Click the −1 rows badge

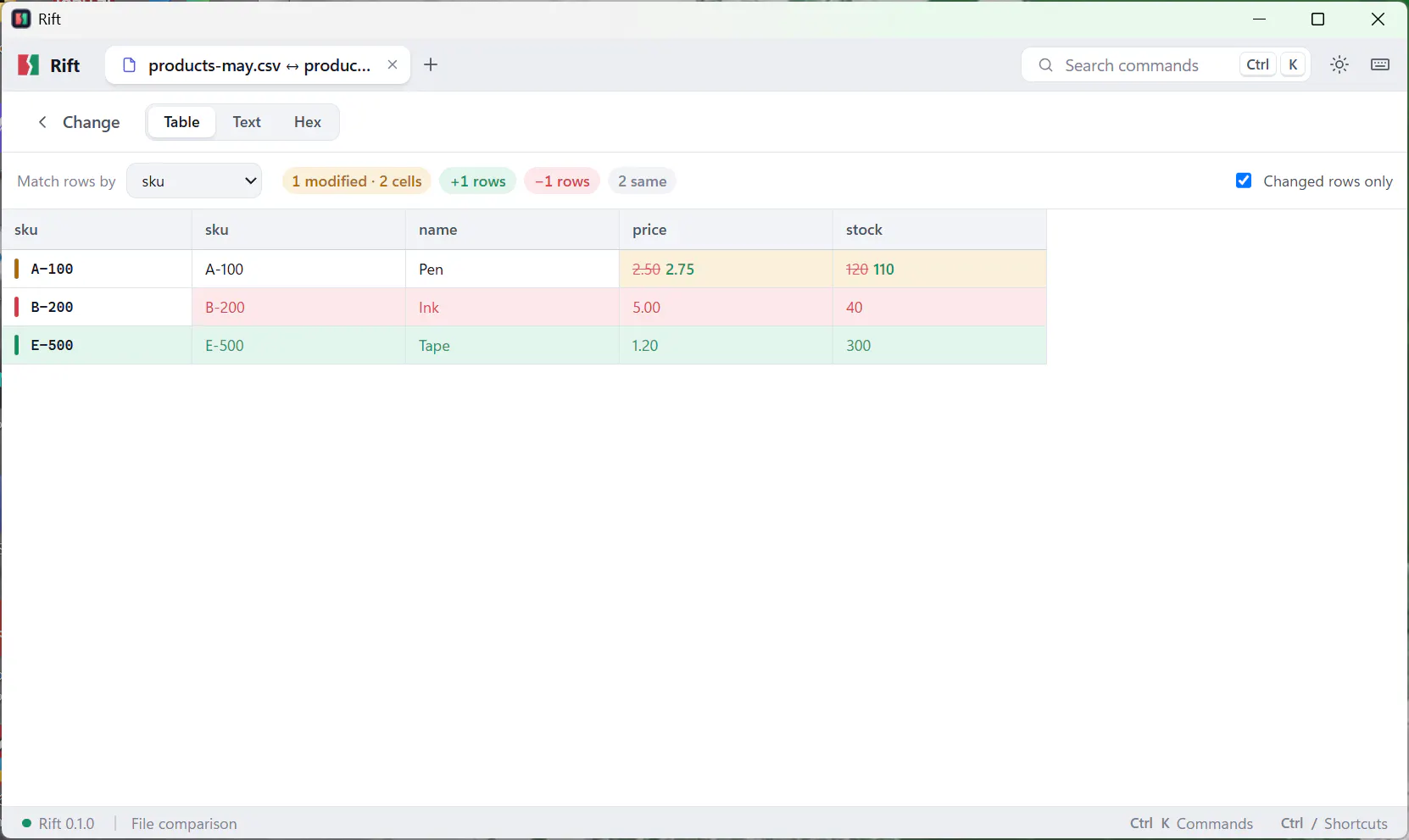562,181
